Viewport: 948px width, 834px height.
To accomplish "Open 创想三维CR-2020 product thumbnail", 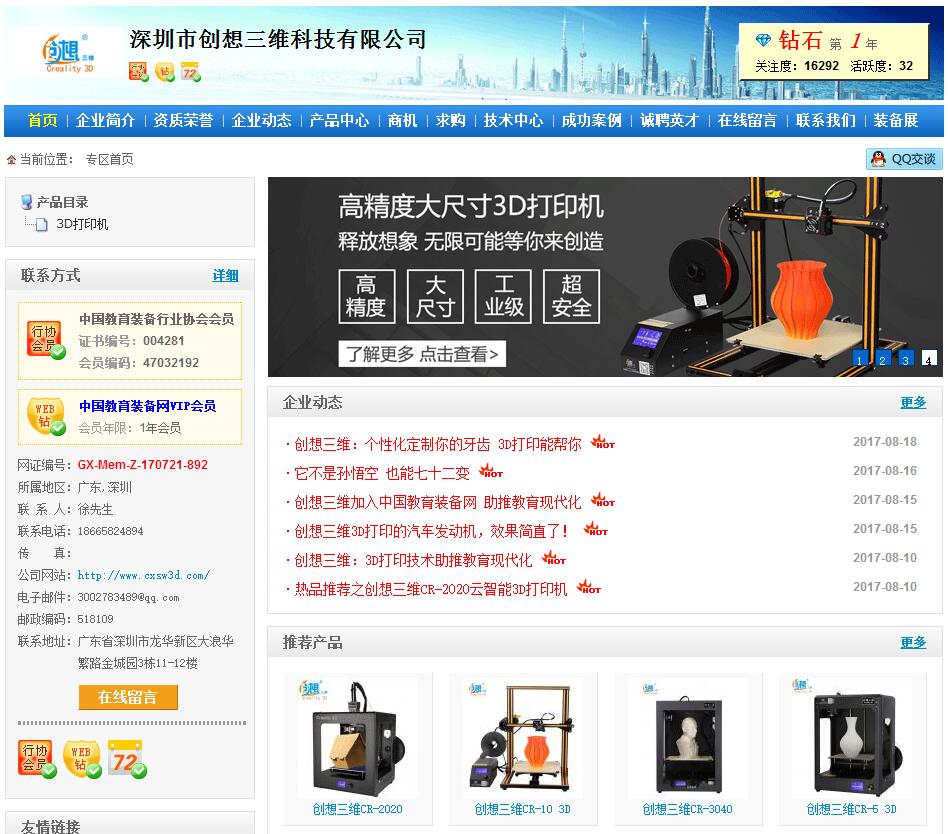I will pyautogui.click(x=358, y=737).
